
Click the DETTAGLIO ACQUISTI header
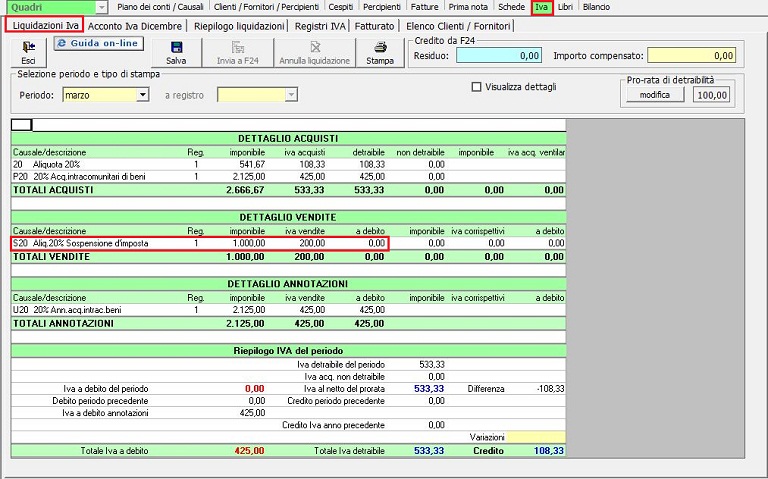288,139
